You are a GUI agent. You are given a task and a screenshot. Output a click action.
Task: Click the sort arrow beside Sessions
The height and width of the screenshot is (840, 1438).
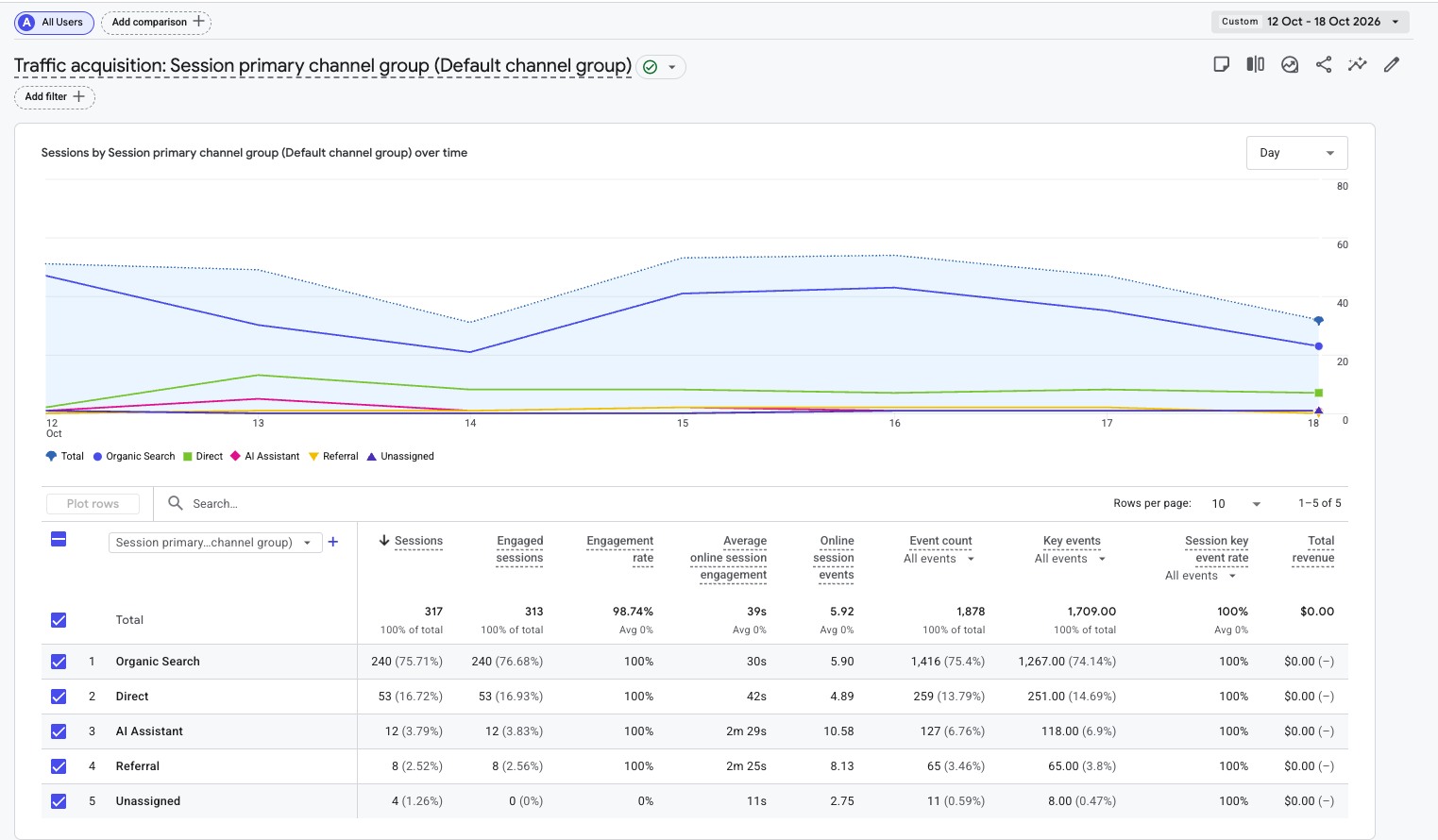point(384,541)
